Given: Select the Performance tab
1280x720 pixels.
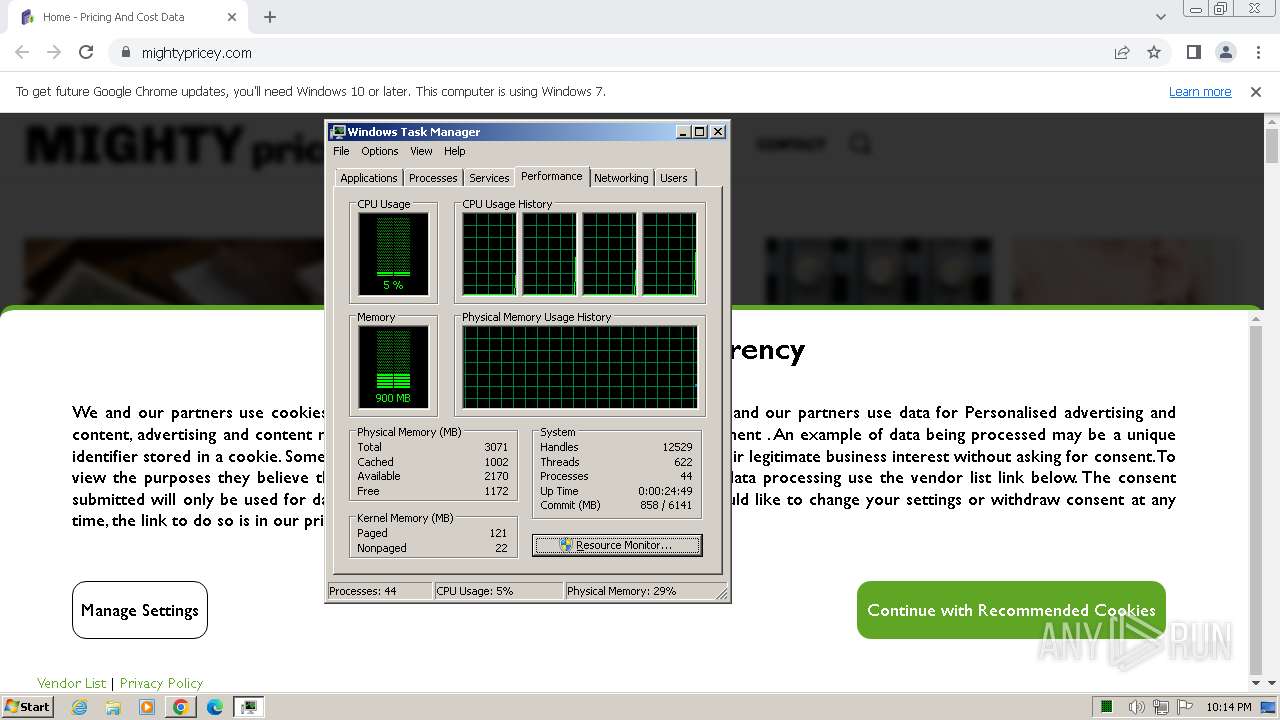Looking at the screenshot, I should (x=552, y=176).
